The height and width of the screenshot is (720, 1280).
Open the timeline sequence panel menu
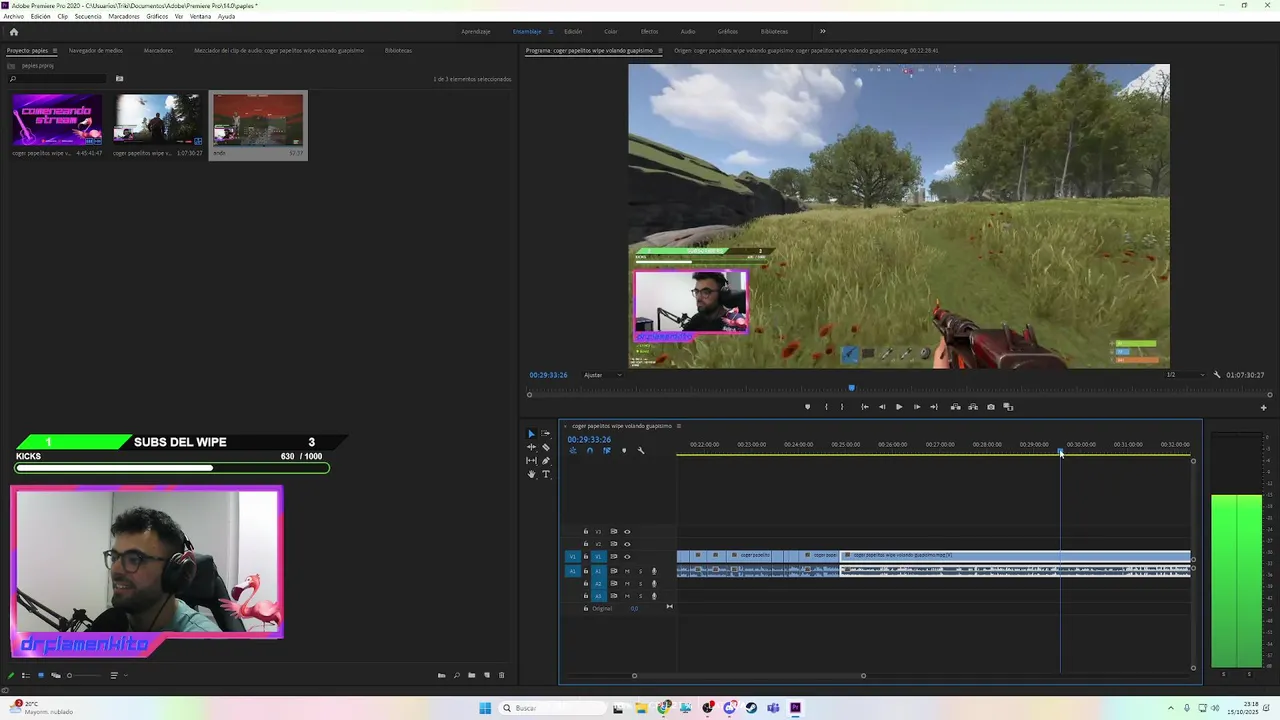tap(680, 426)
